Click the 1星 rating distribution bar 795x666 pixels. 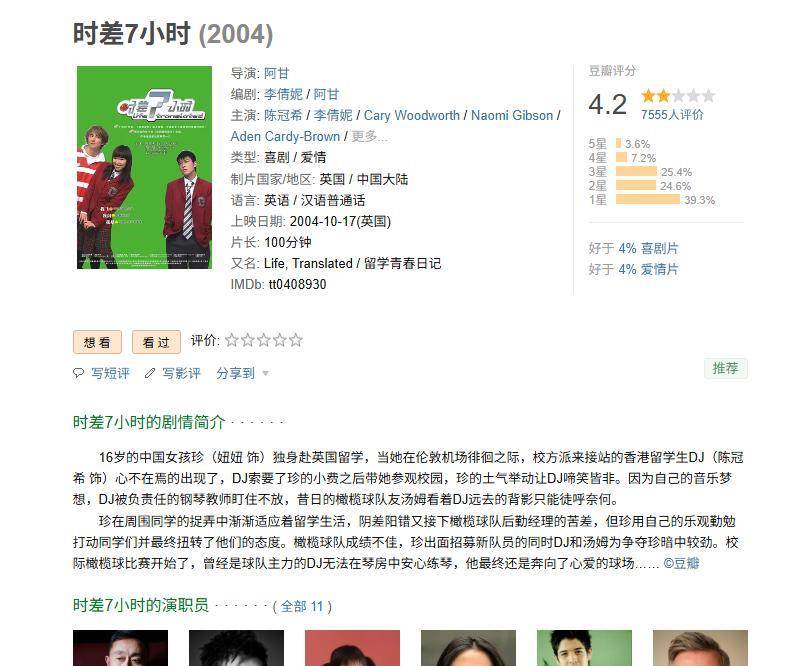point(647,199)
